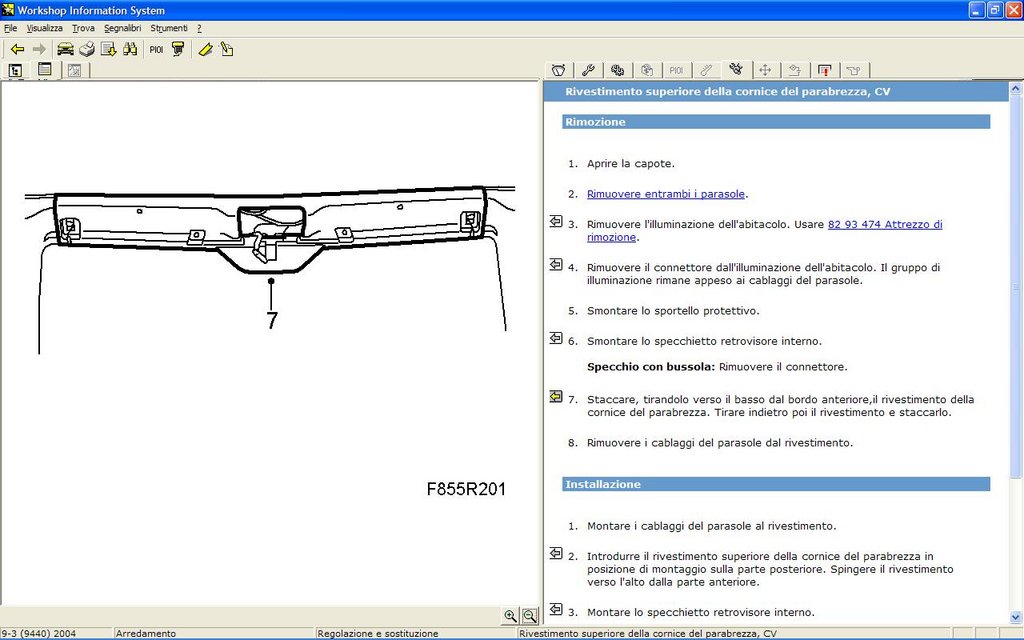
Task: Zoom in on the illustration
Action: tap(511, 616)
